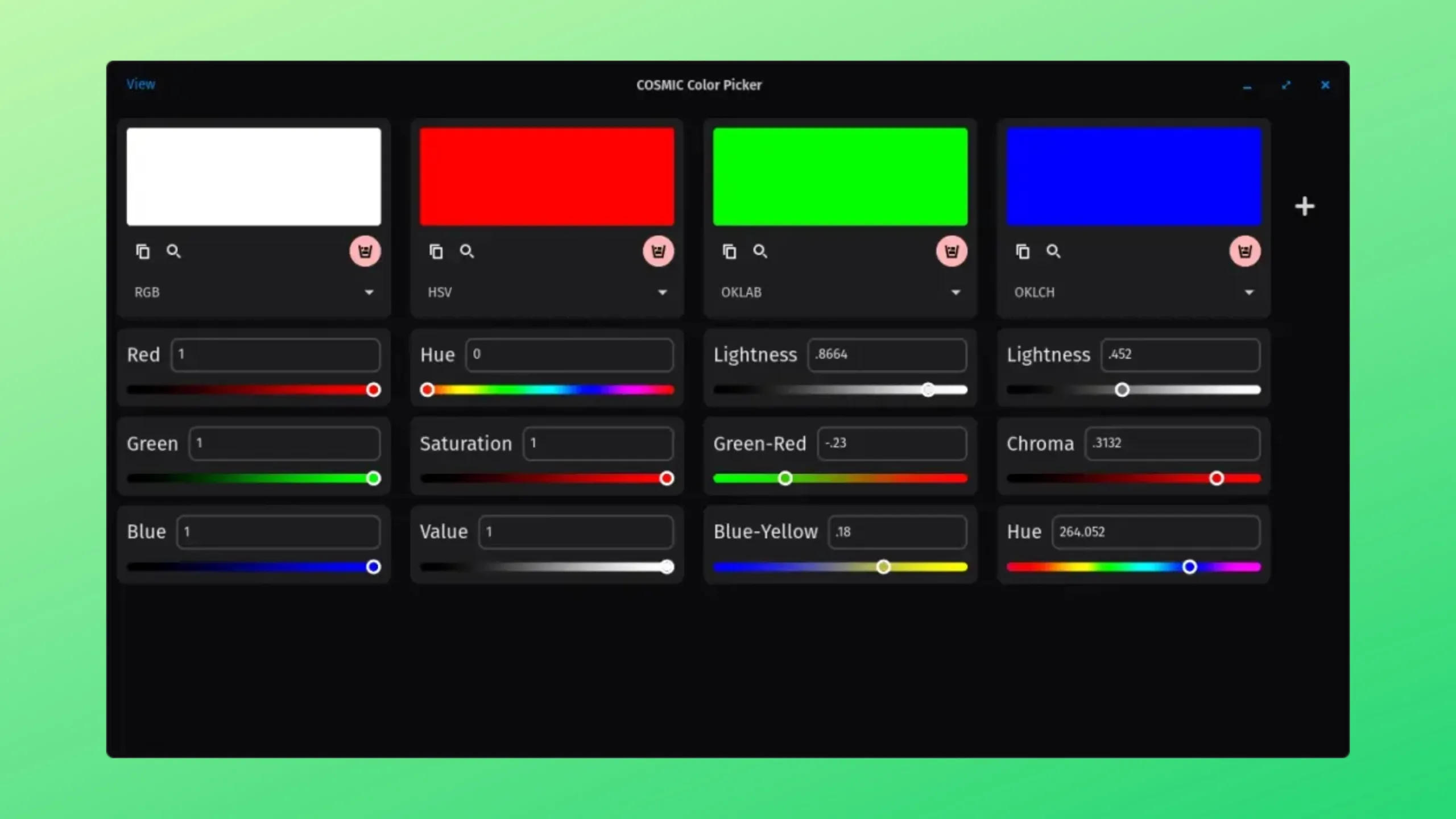Click the magnifier icon on the HSV card
Image resolution: width=1456 pixels, height=819 pixels.
pos(467,251)
